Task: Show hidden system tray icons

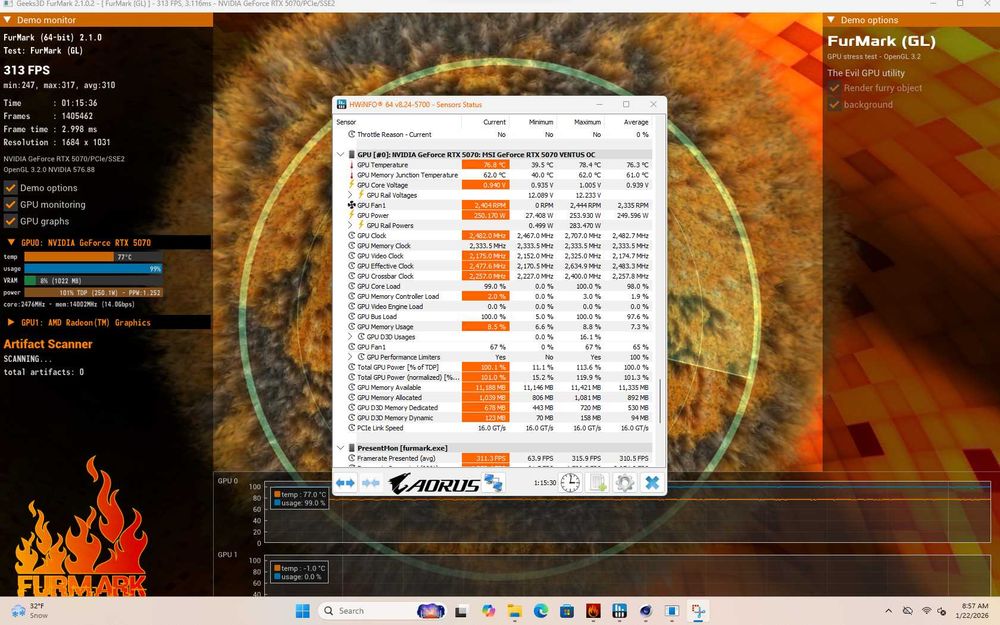Action: (888, 611)
